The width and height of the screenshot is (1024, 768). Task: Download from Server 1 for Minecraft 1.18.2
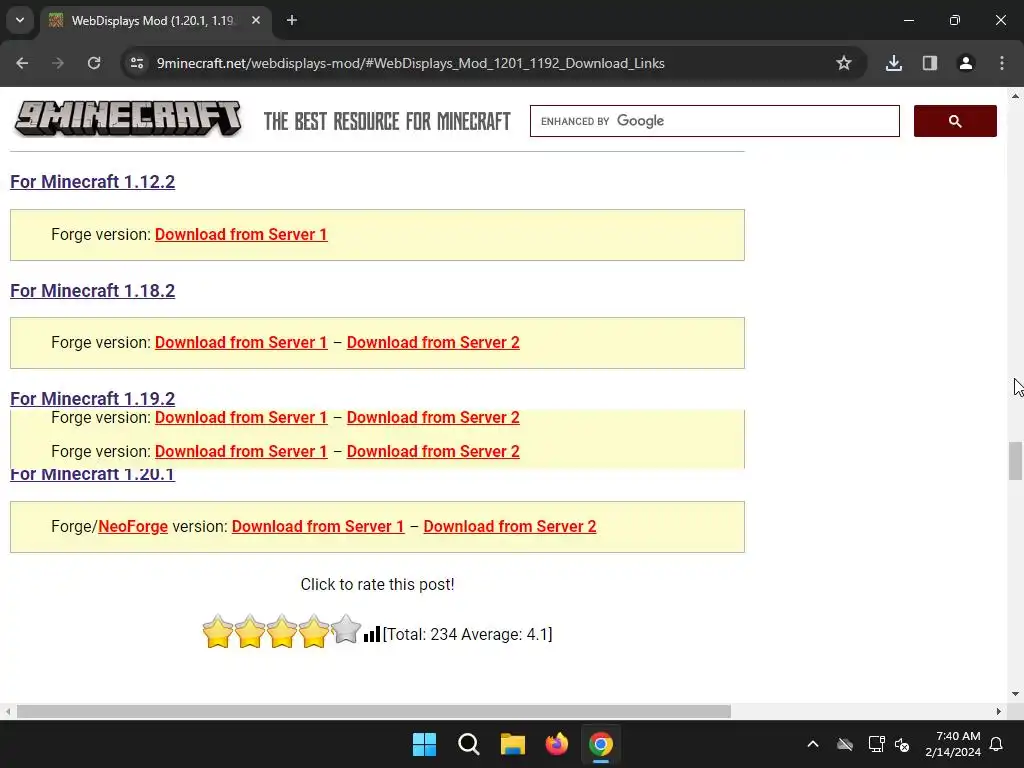(x=241, y=342)
